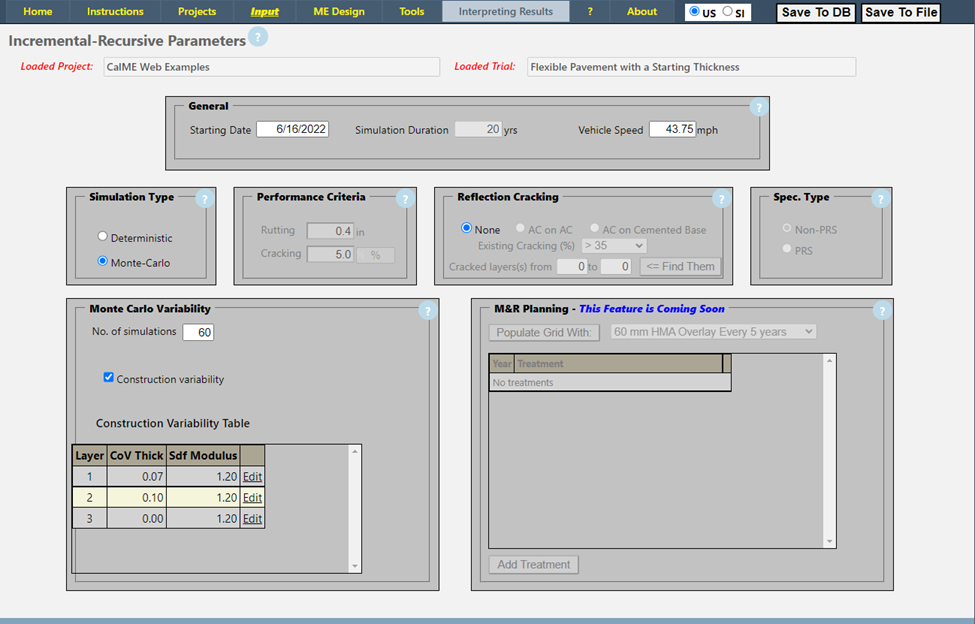Image resolution: width=975 pixels, height=624 pixels.
Task: Open M&R Planning help icon
Action: point(881,311)
